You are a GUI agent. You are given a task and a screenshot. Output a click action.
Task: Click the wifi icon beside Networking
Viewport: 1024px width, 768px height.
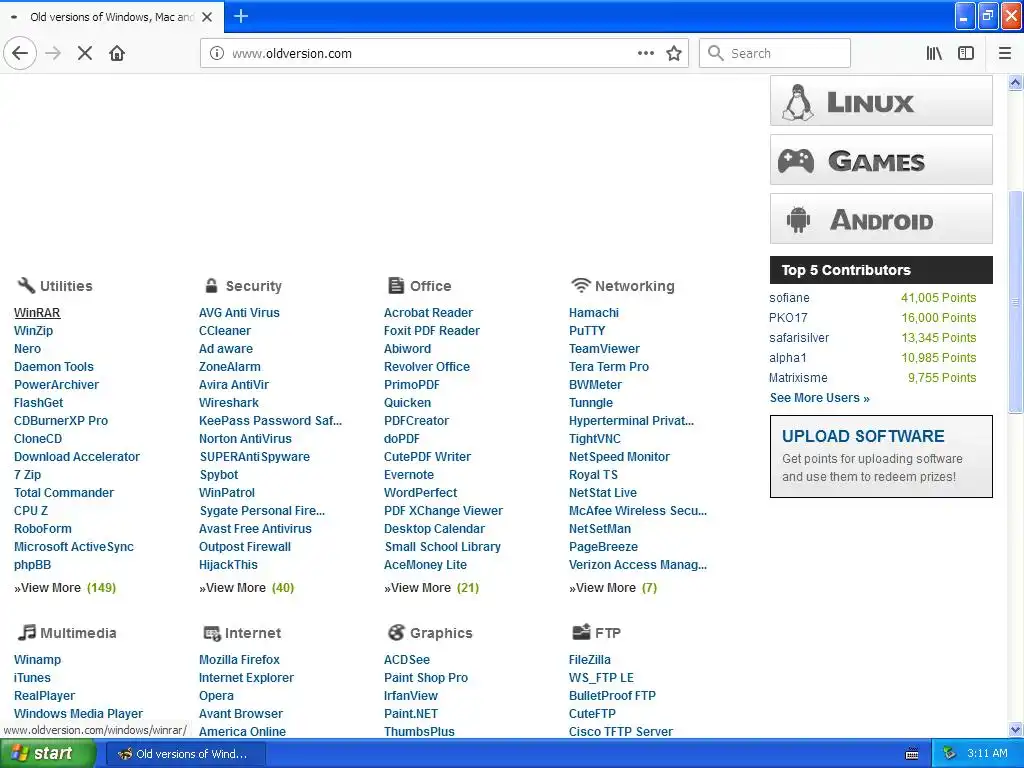(x=580, y=285)
